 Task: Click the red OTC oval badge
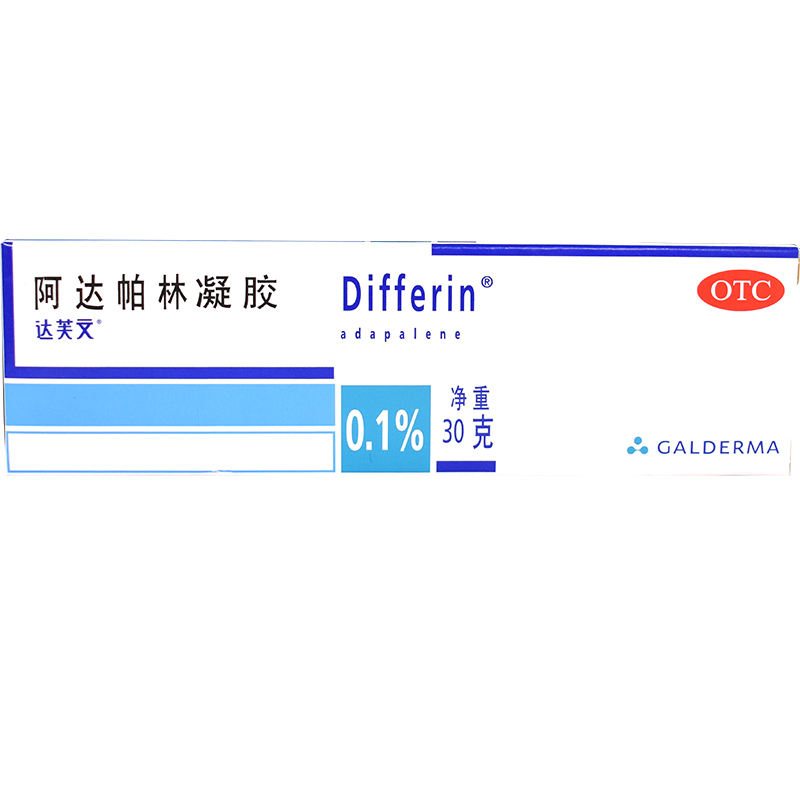742,290
